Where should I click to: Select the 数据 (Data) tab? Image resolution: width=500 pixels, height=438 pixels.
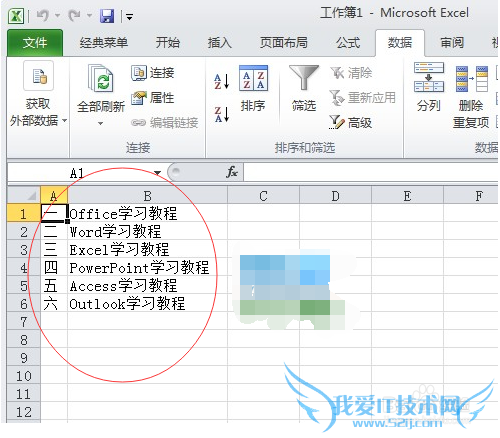[x=400, y=43]
